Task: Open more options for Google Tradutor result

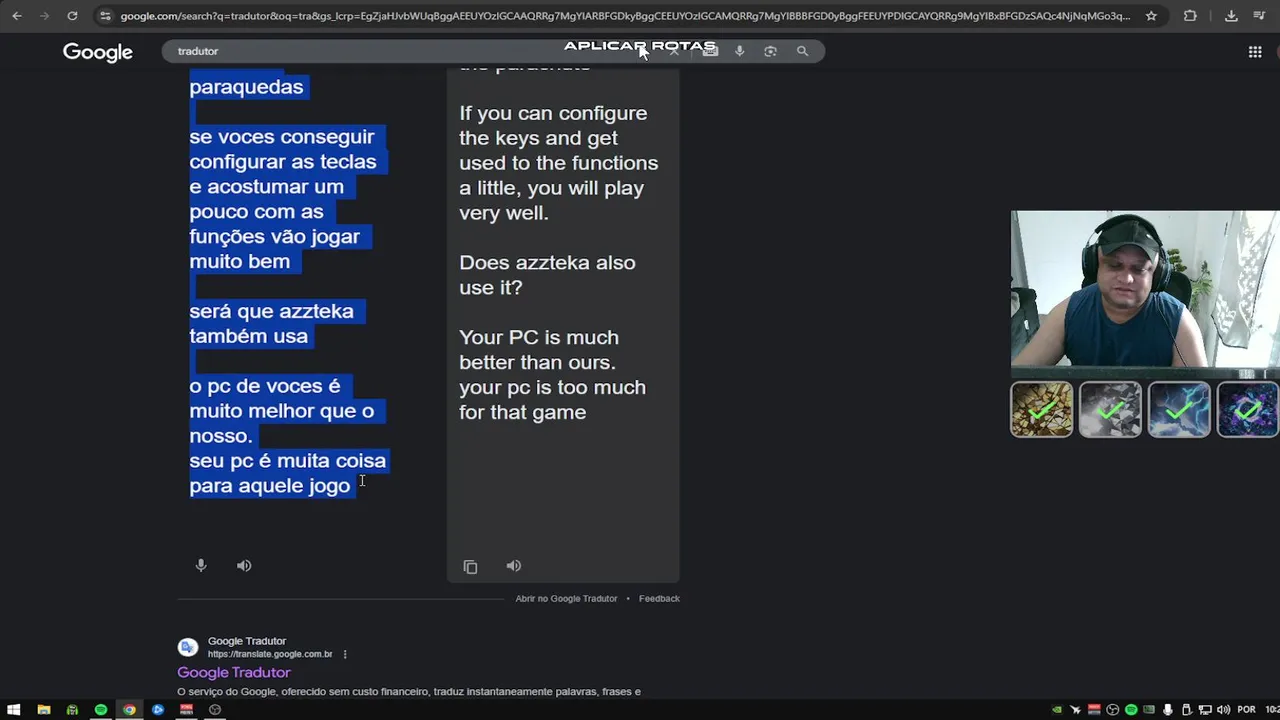Action: pos(345,654)
